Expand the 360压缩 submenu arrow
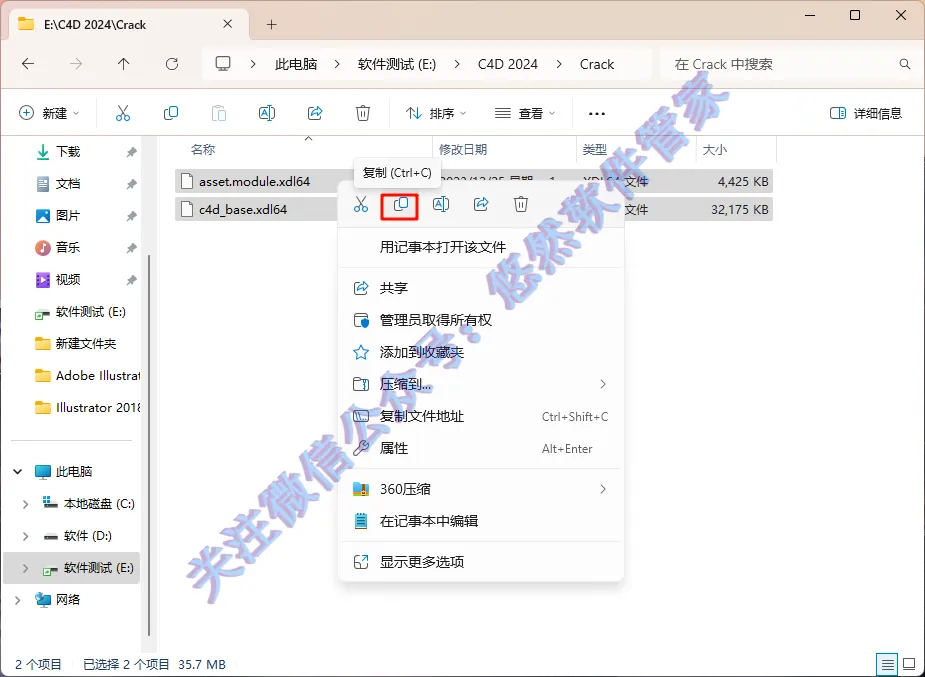 603,489
